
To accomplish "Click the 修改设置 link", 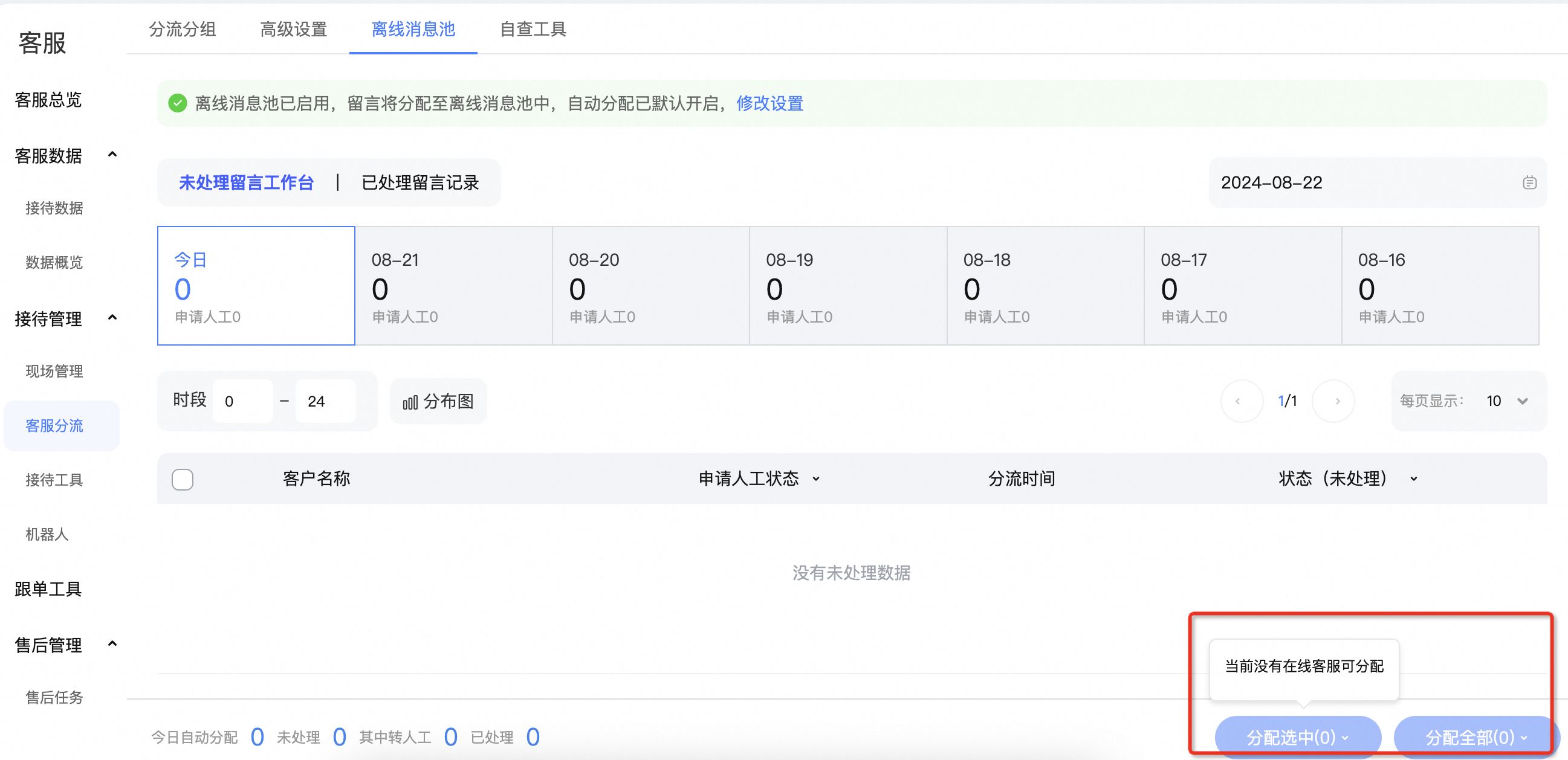I will tap(770, 103).
